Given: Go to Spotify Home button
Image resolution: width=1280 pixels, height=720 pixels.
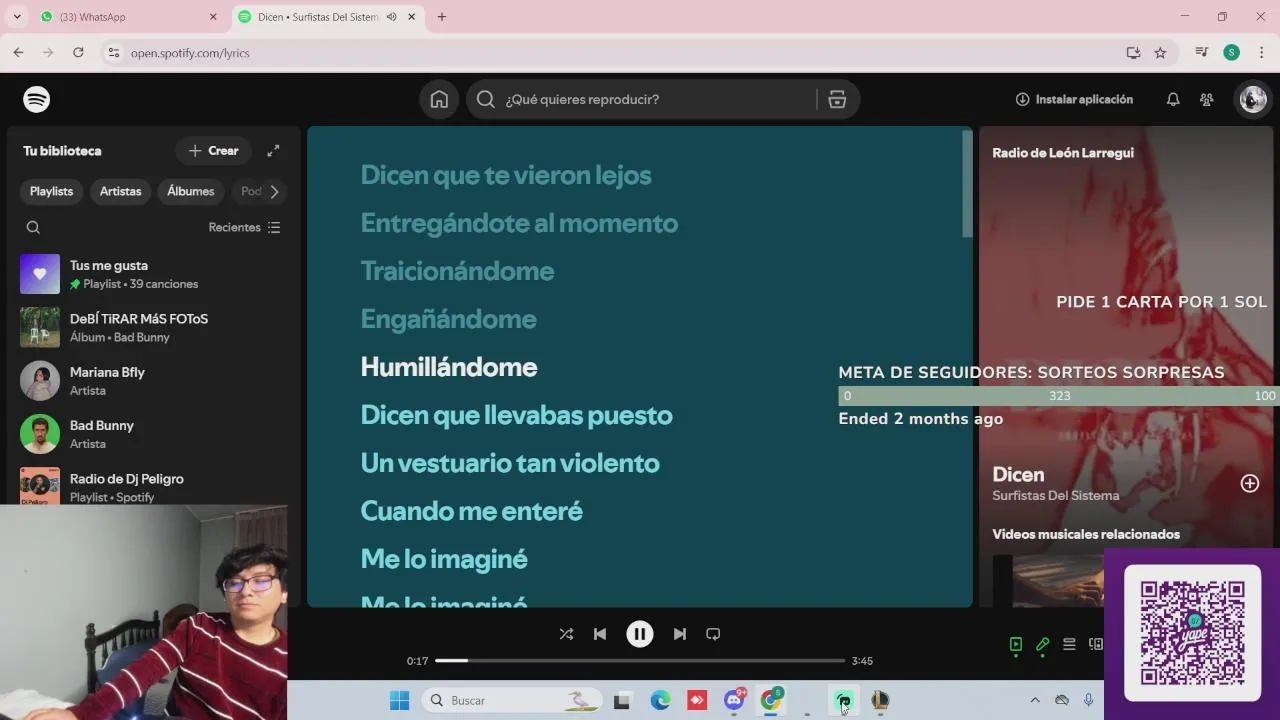Looking at the screenshot, I should pos(439,99).
